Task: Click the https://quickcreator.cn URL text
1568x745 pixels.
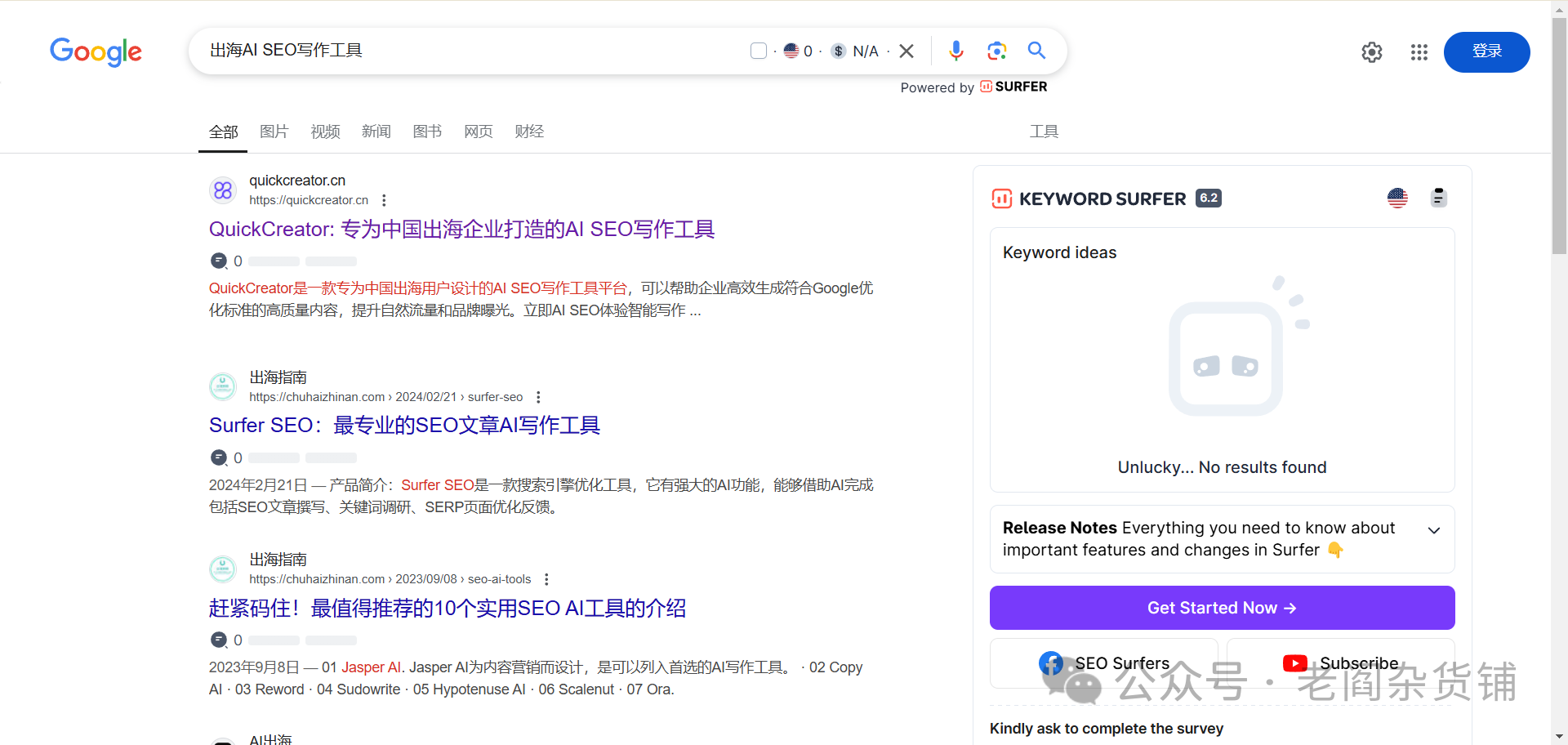Action: point(309,200)
